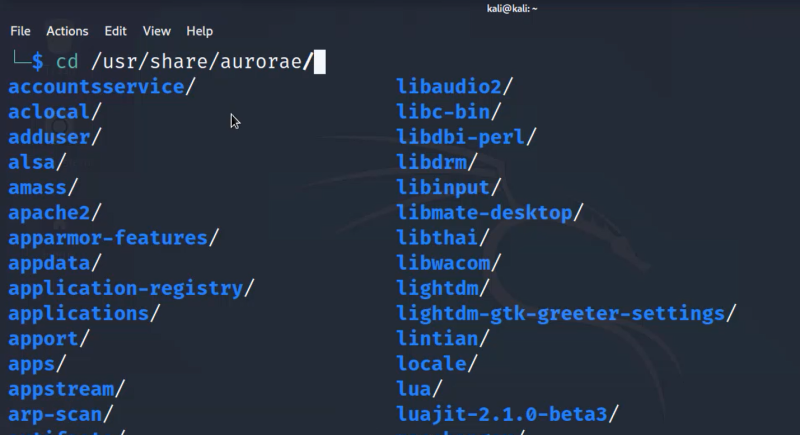Click the arp-scan/ directory entry
This screenshot has height=435, width=800.
coord(61,415)
